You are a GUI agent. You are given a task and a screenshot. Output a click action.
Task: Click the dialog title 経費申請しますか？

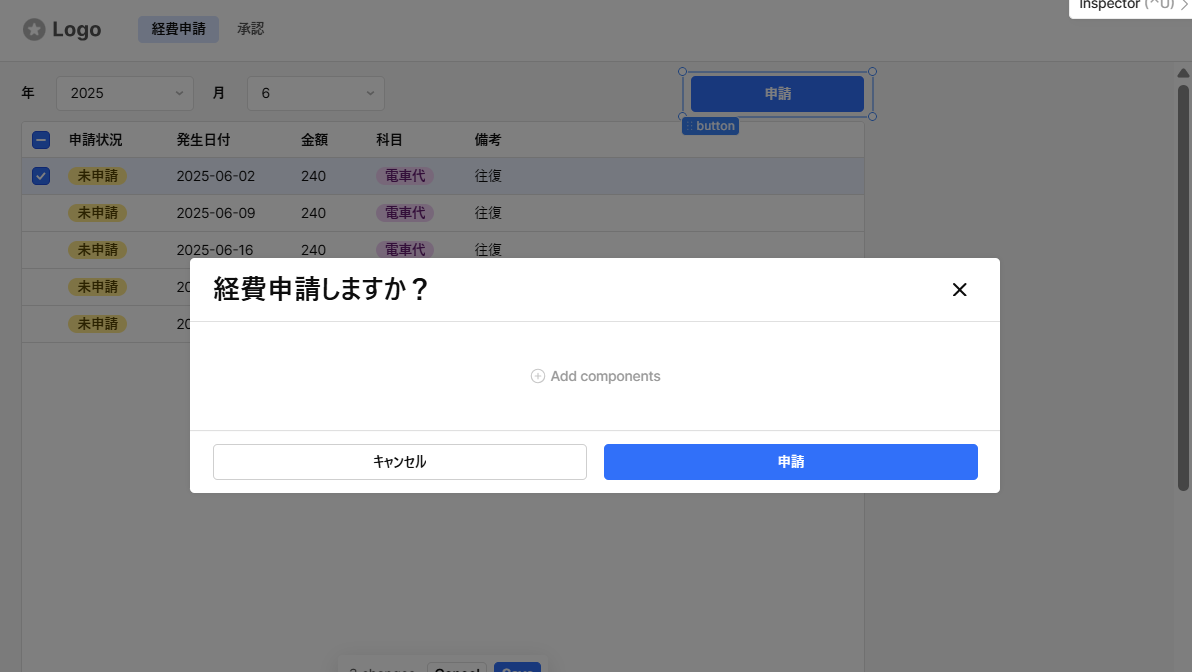[x=322, y=290]
